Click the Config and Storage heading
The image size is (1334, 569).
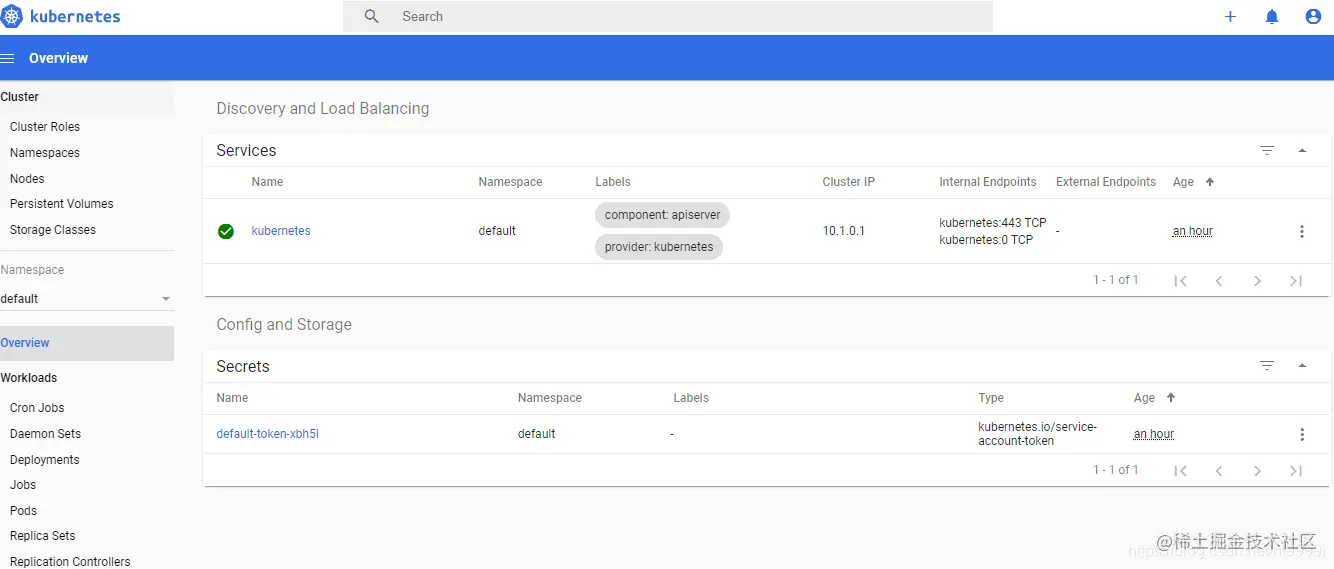284,325
